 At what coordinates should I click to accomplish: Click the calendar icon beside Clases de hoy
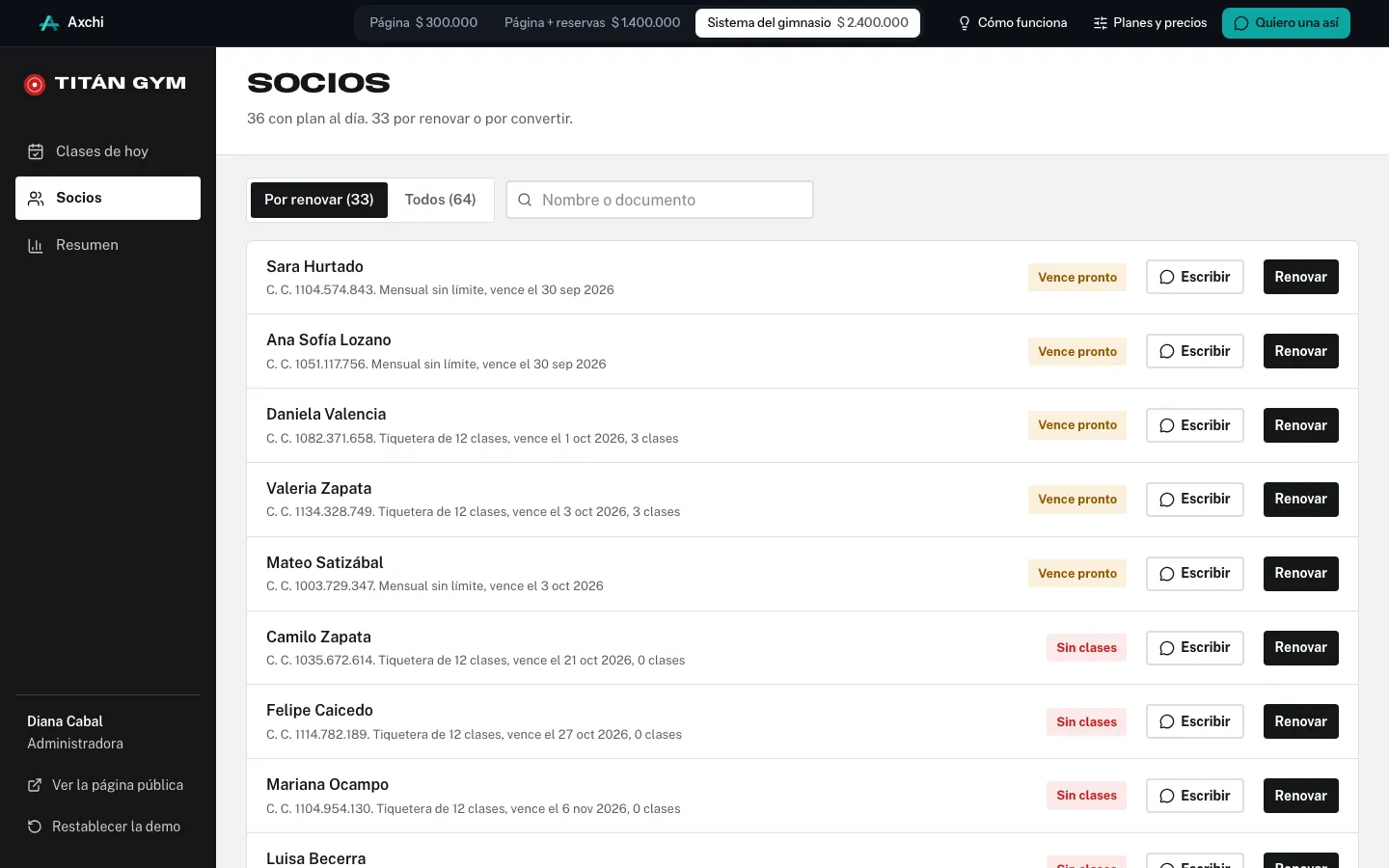point(36,151)
